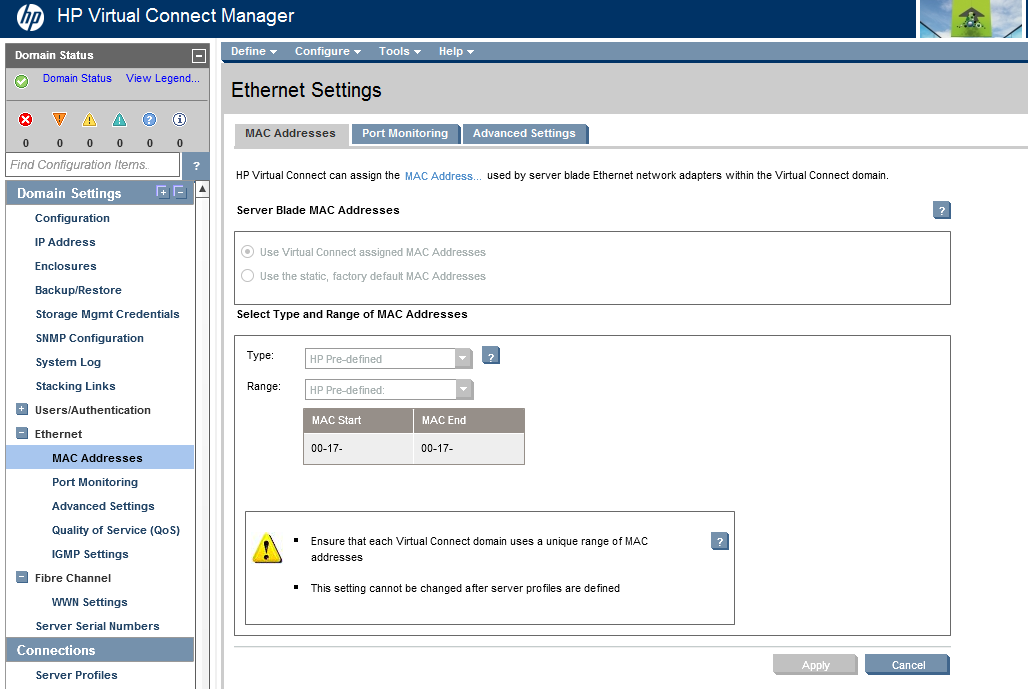Switch to the Advanced Settings tab
This screenshot has width=1028, height=689.
click(524, 134)
